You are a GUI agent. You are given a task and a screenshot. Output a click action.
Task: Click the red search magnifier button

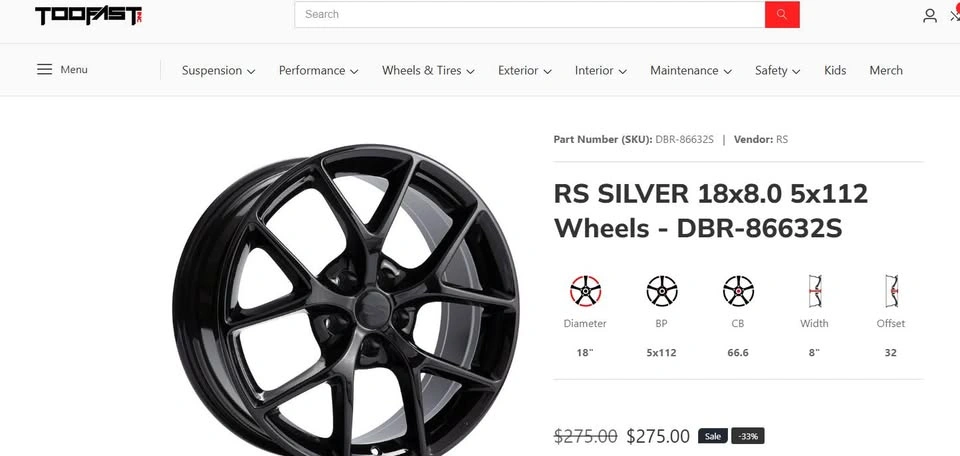782,14
